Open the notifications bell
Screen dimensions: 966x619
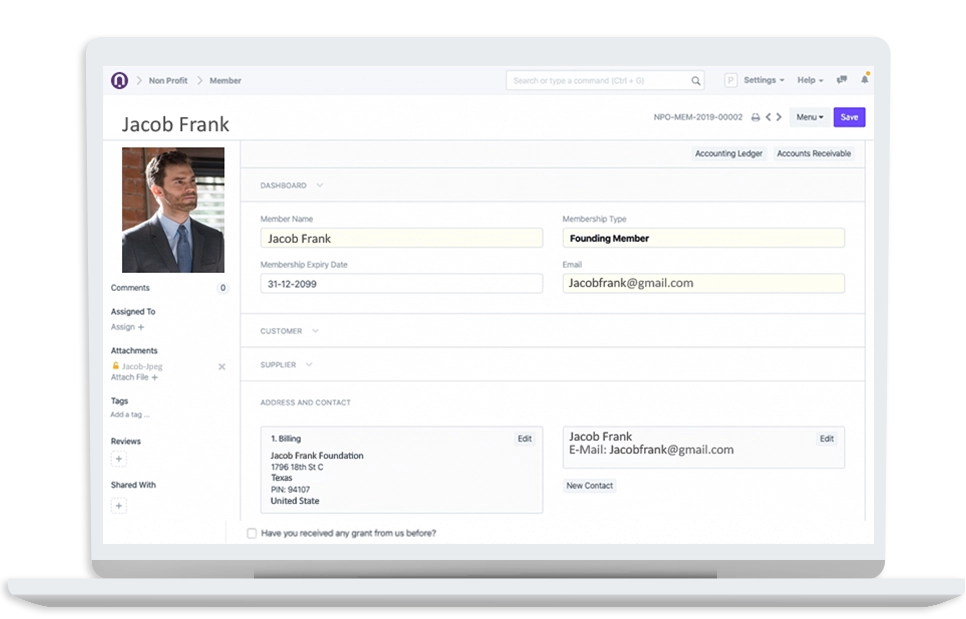pyautogui.click(x=865, y=79)
